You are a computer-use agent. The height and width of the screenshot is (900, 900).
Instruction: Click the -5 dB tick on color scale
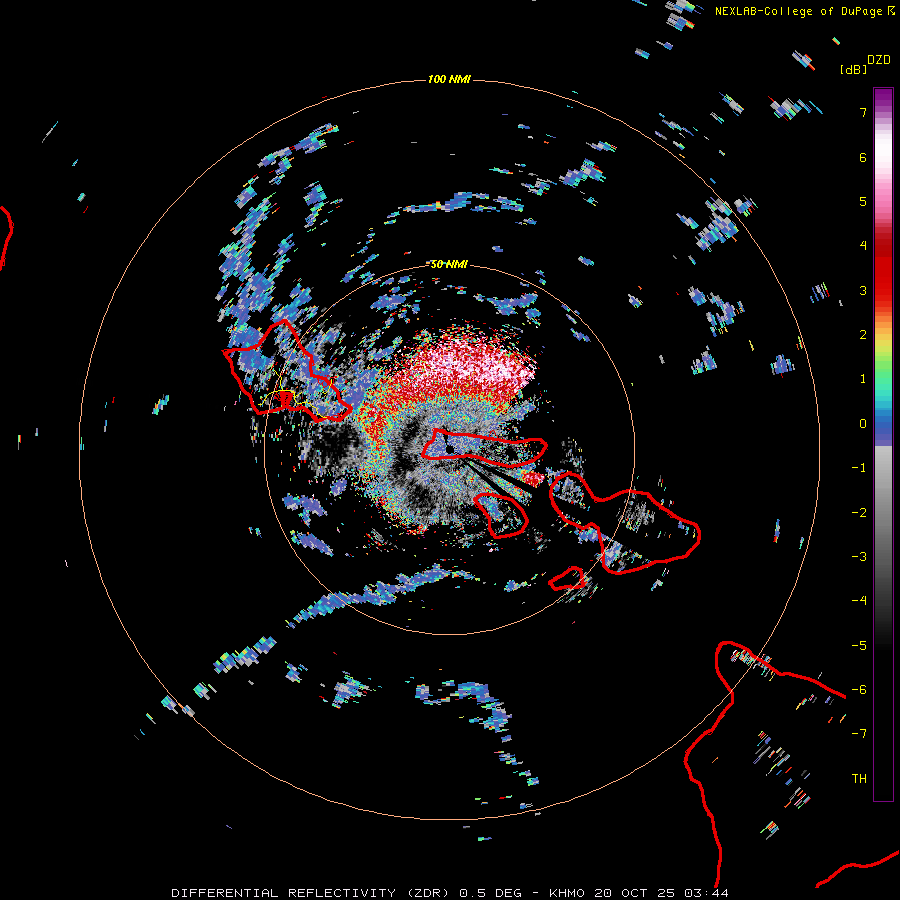[859, 646]
